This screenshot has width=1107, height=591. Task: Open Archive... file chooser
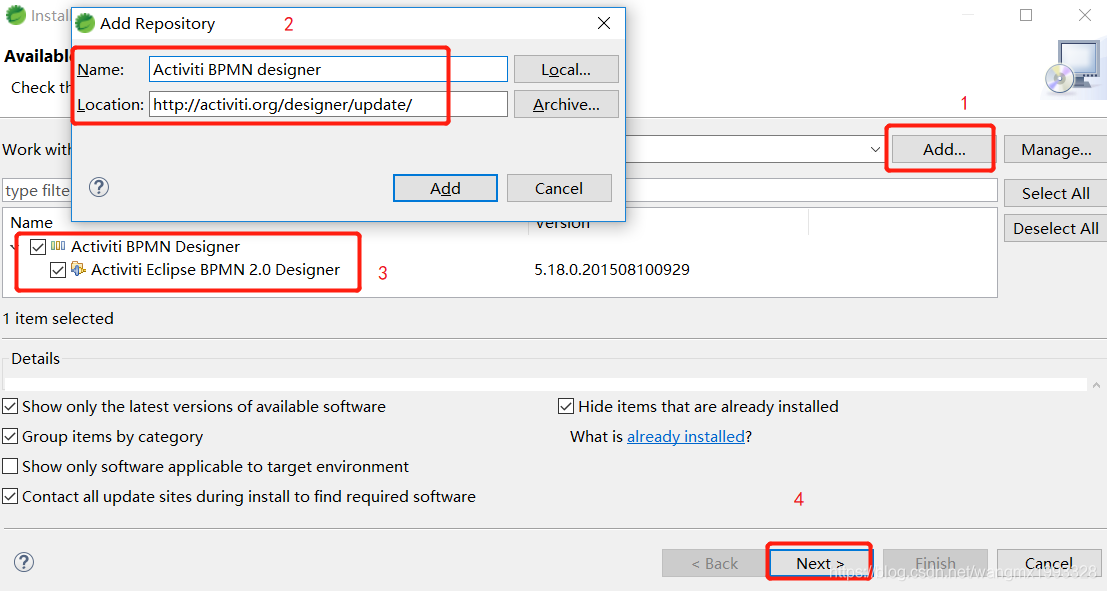coord(566,105)
